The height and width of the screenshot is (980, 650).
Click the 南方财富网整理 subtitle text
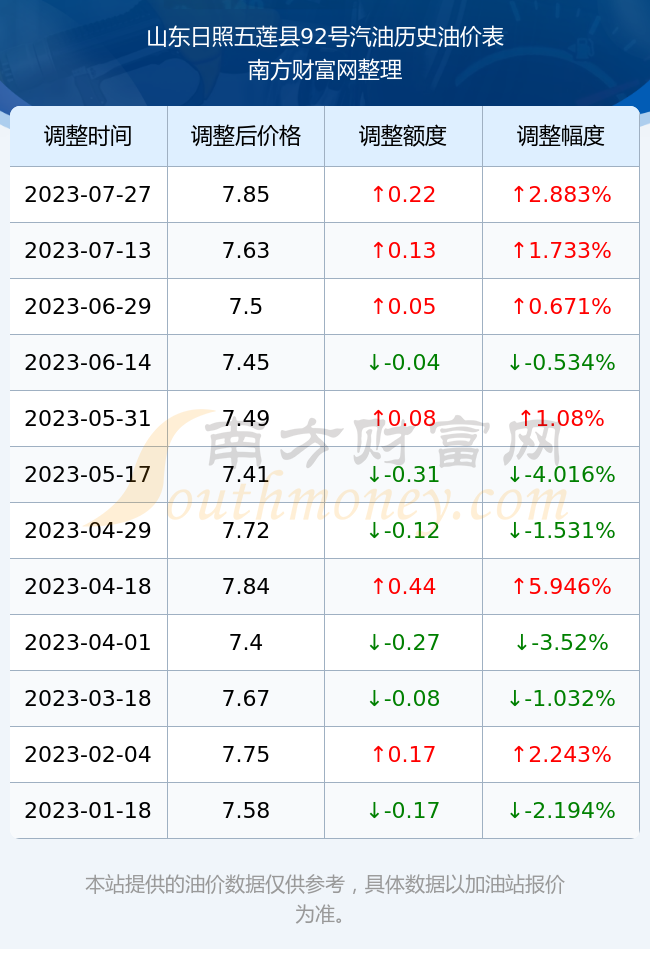point(325,69)
